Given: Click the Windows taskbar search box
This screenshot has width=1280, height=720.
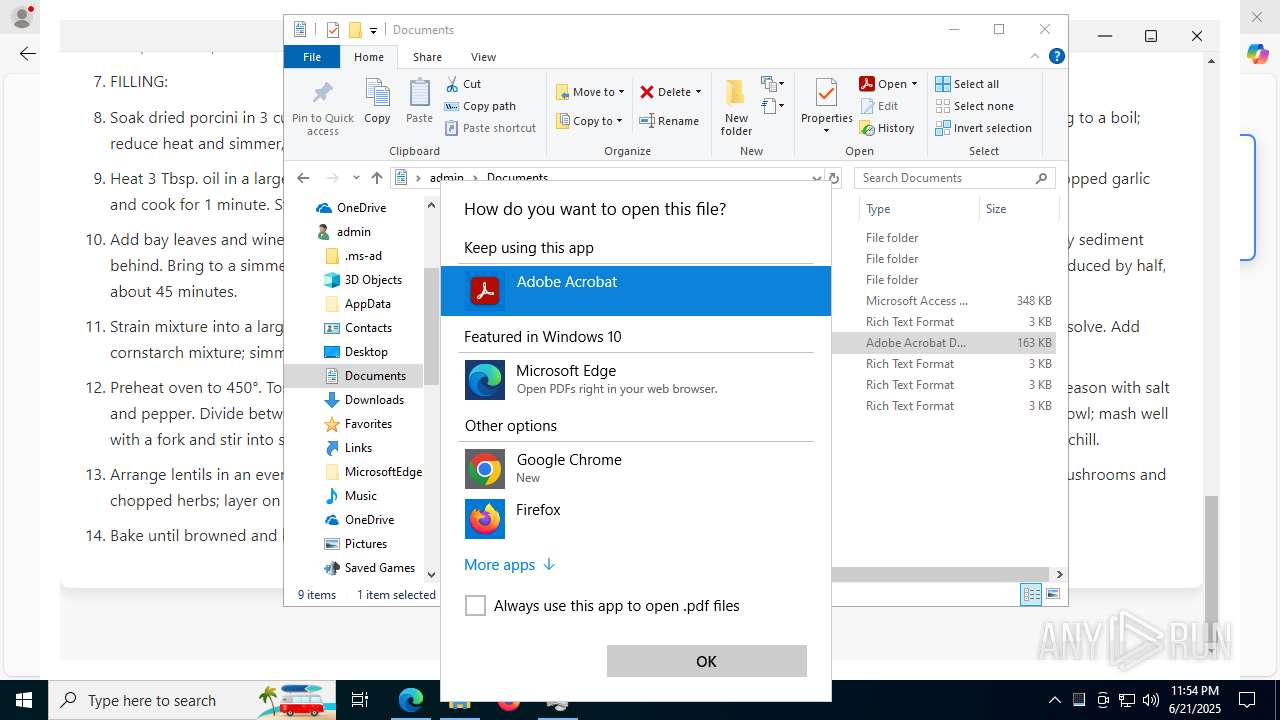Looking at the screenshot, I should point(192,700).
